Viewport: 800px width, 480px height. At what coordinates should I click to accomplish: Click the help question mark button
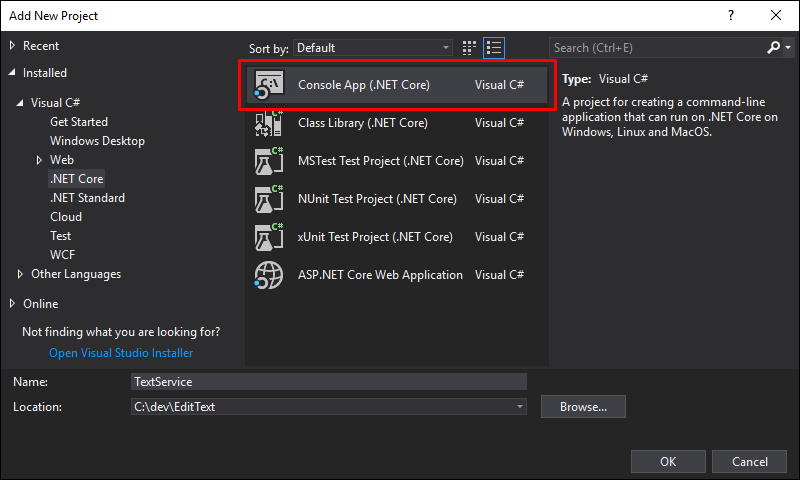coord(731,15)
